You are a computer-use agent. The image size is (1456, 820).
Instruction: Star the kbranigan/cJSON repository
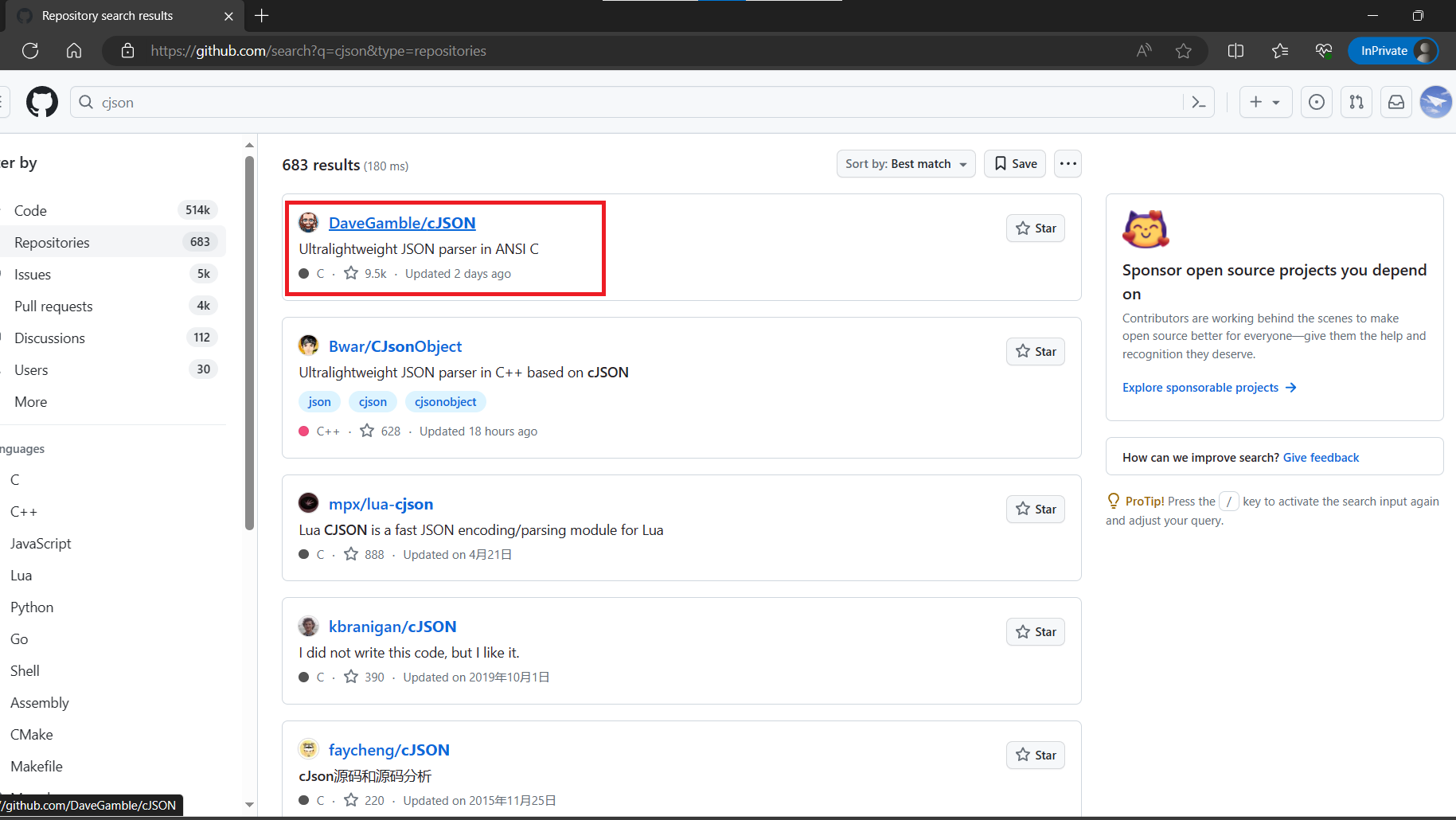[x=1035, y=632]
